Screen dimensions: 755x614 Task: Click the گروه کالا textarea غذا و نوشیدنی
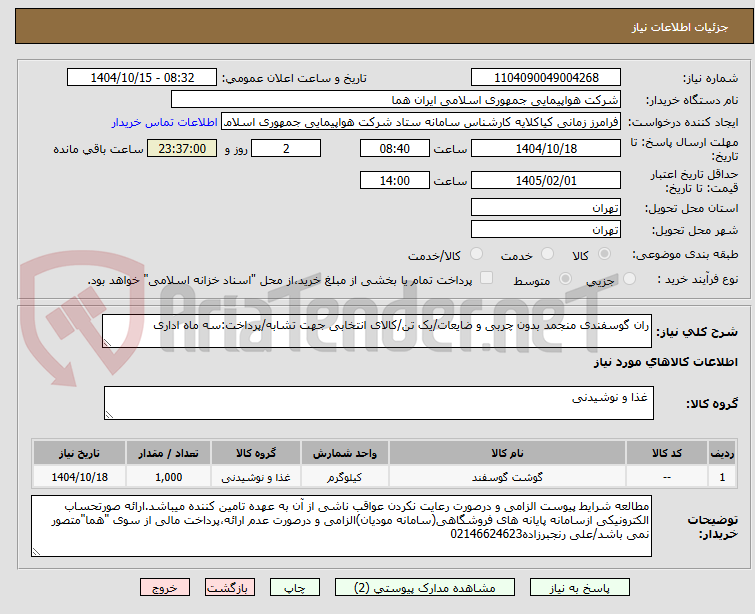[x=378, y=403]
